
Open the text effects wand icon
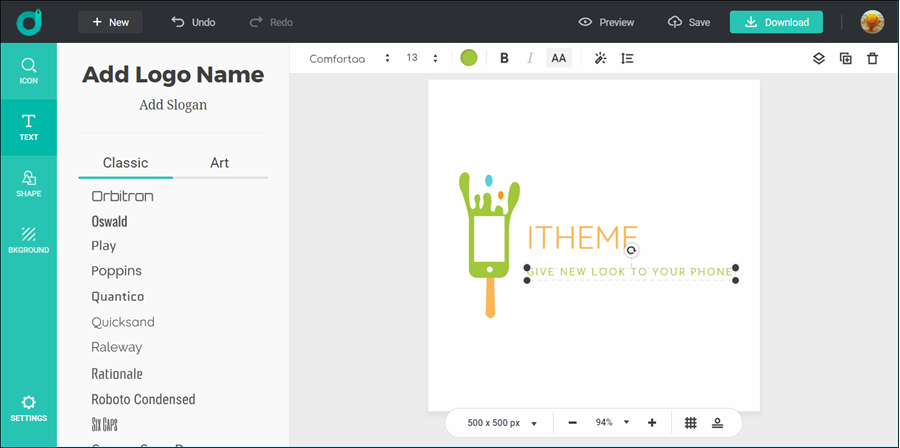600,58
